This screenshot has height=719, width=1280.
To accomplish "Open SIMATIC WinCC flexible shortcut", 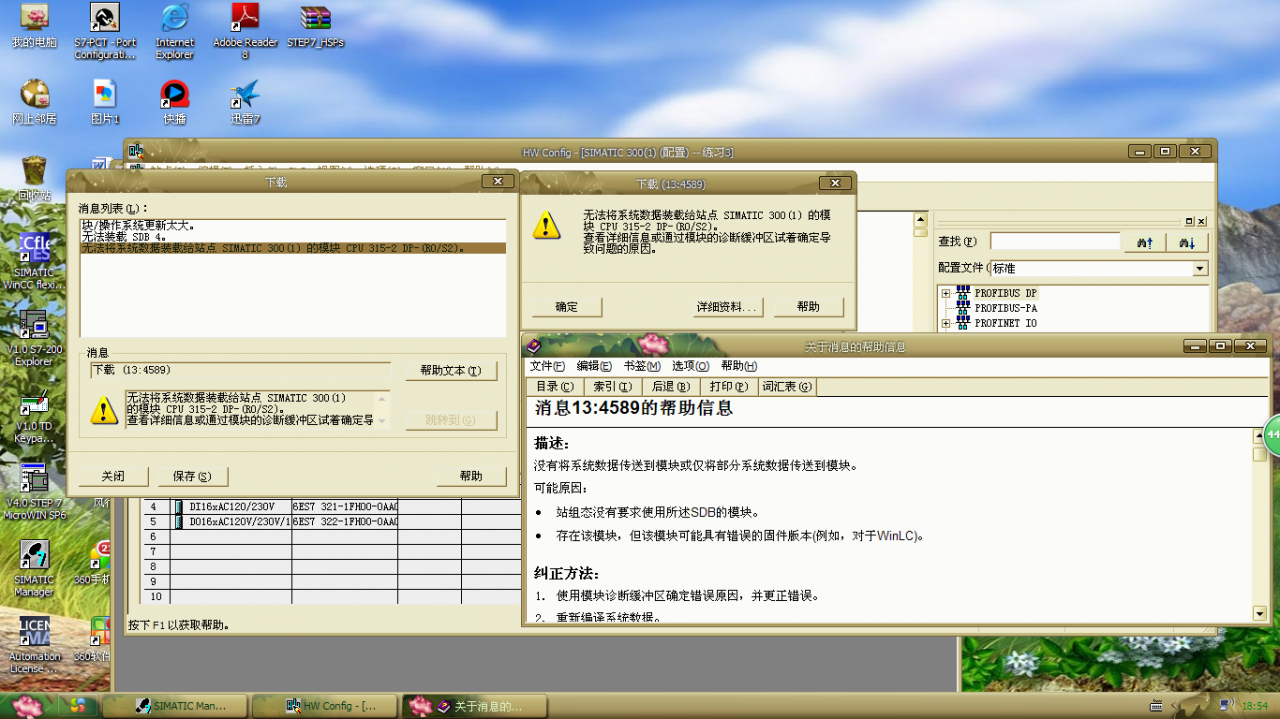I will click(x=34, y=261).
